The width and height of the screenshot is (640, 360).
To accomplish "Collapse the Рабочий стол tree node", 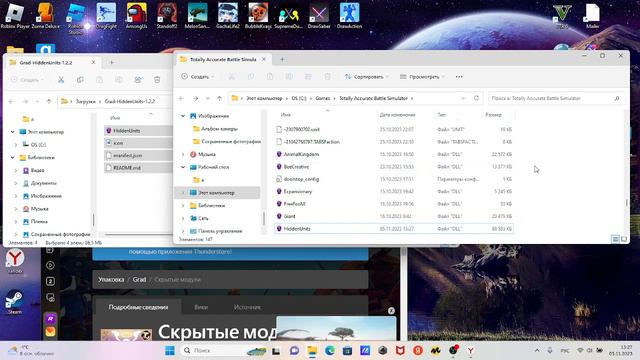I will [183, 167].
